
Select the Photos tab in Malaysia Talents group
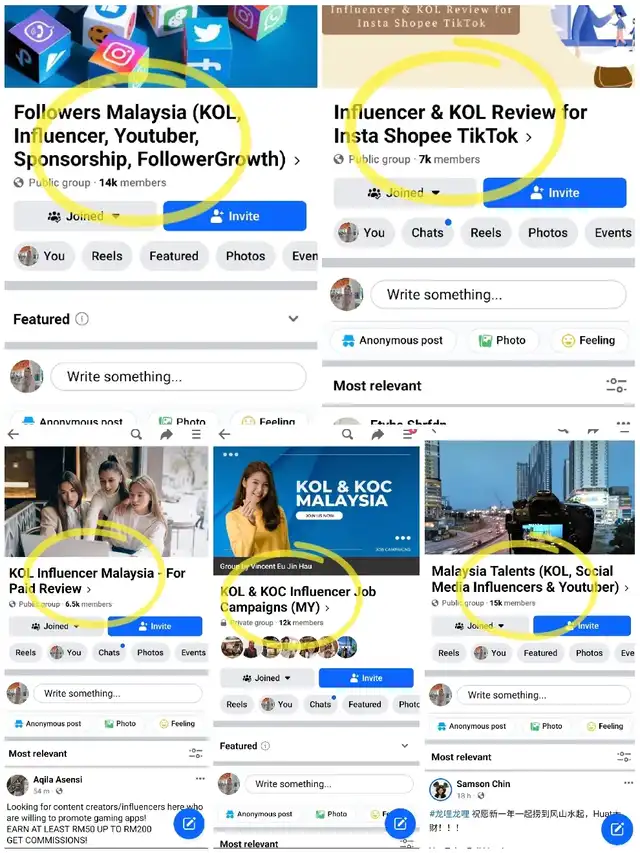[589, 653]
